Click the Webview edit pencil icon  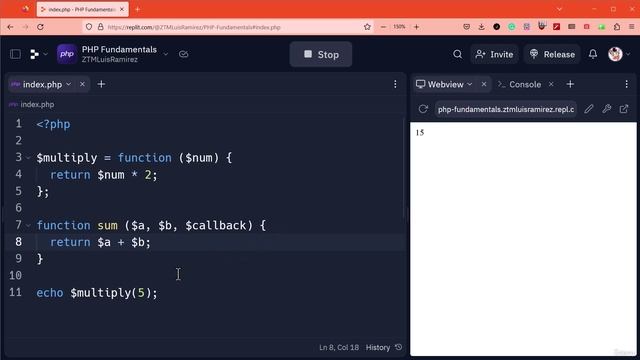tap(588, 109)
